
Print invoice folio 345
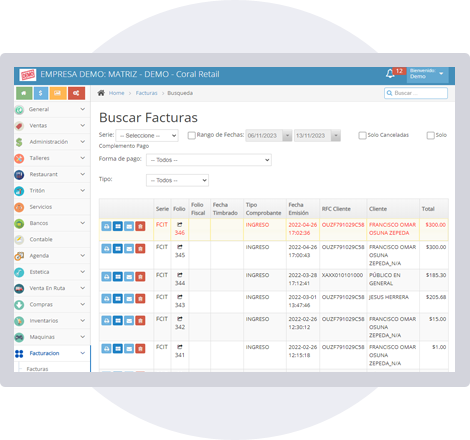pyautogui.click(x=106, y=249)
